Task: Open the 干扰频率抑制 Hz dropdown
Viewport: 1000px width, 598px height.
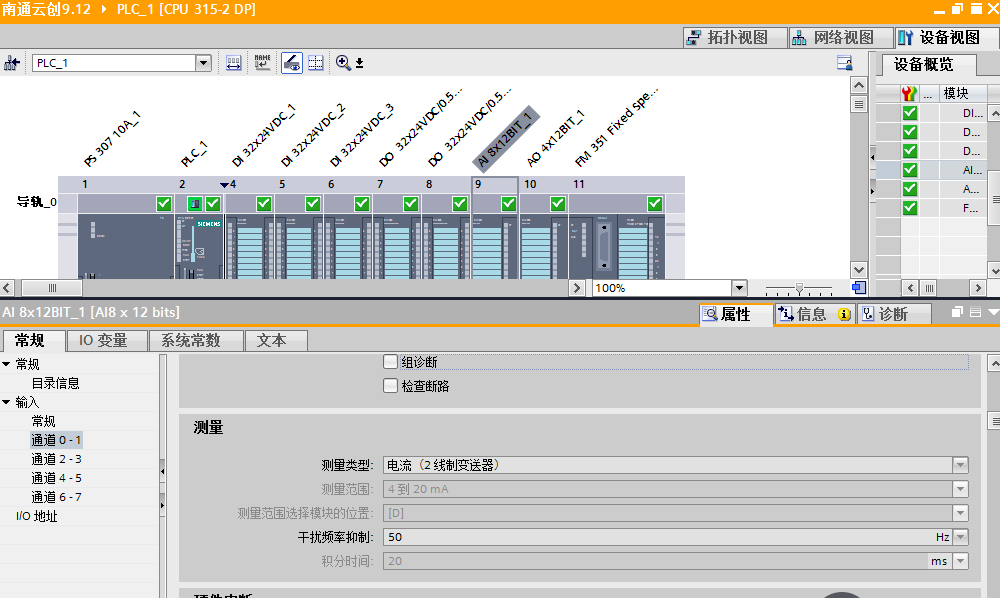Action: pyautogui.click(x=960, y=537)
